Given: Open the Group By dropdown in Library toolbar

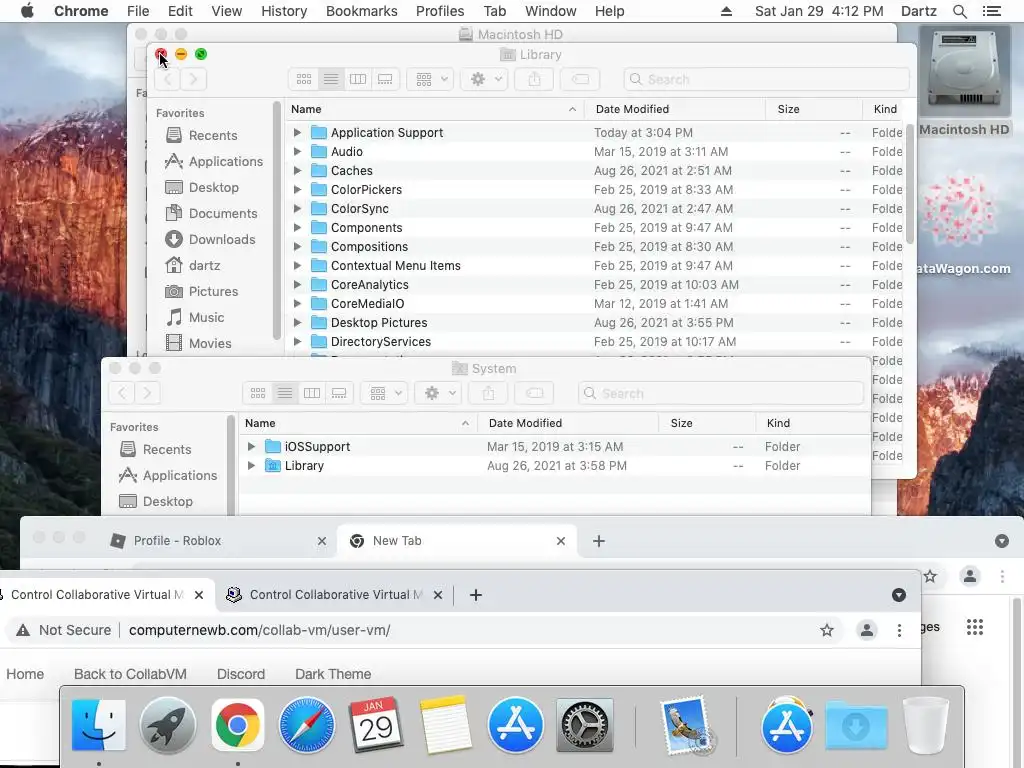Looking at the screenshot, I should click(430, 79).
